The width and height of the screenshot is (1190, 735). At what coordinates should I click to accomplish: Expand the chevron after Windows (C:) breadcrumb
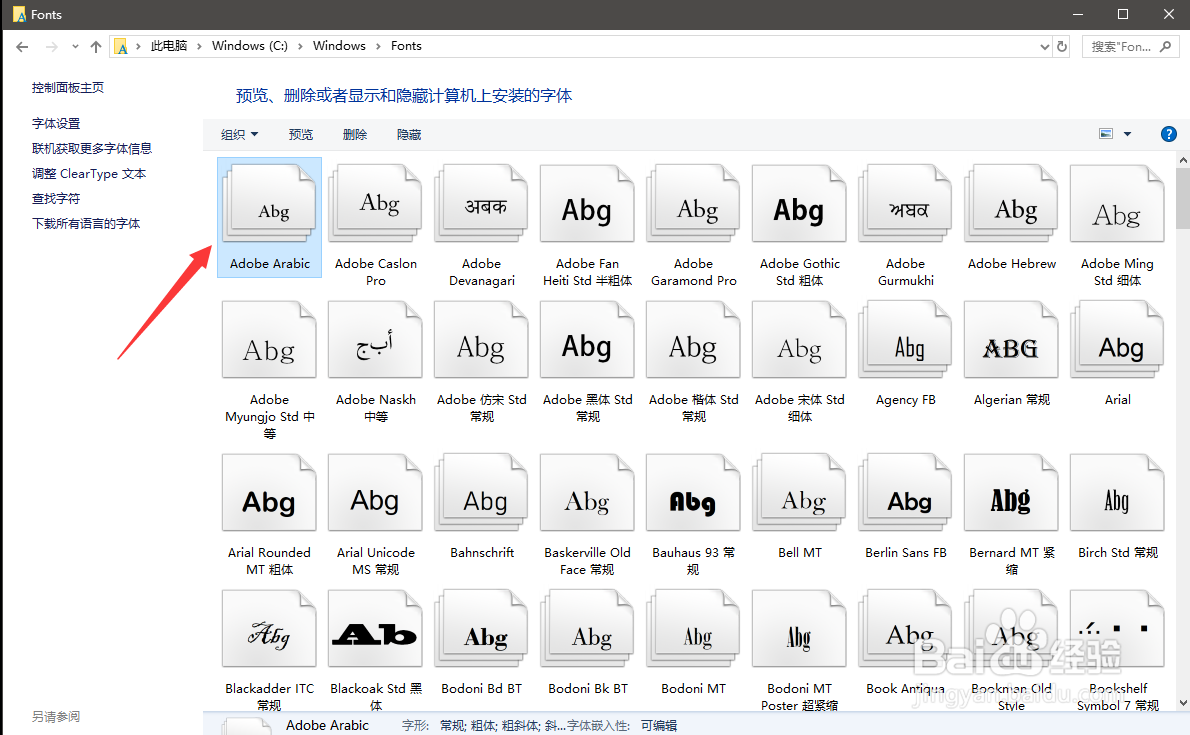300,46
